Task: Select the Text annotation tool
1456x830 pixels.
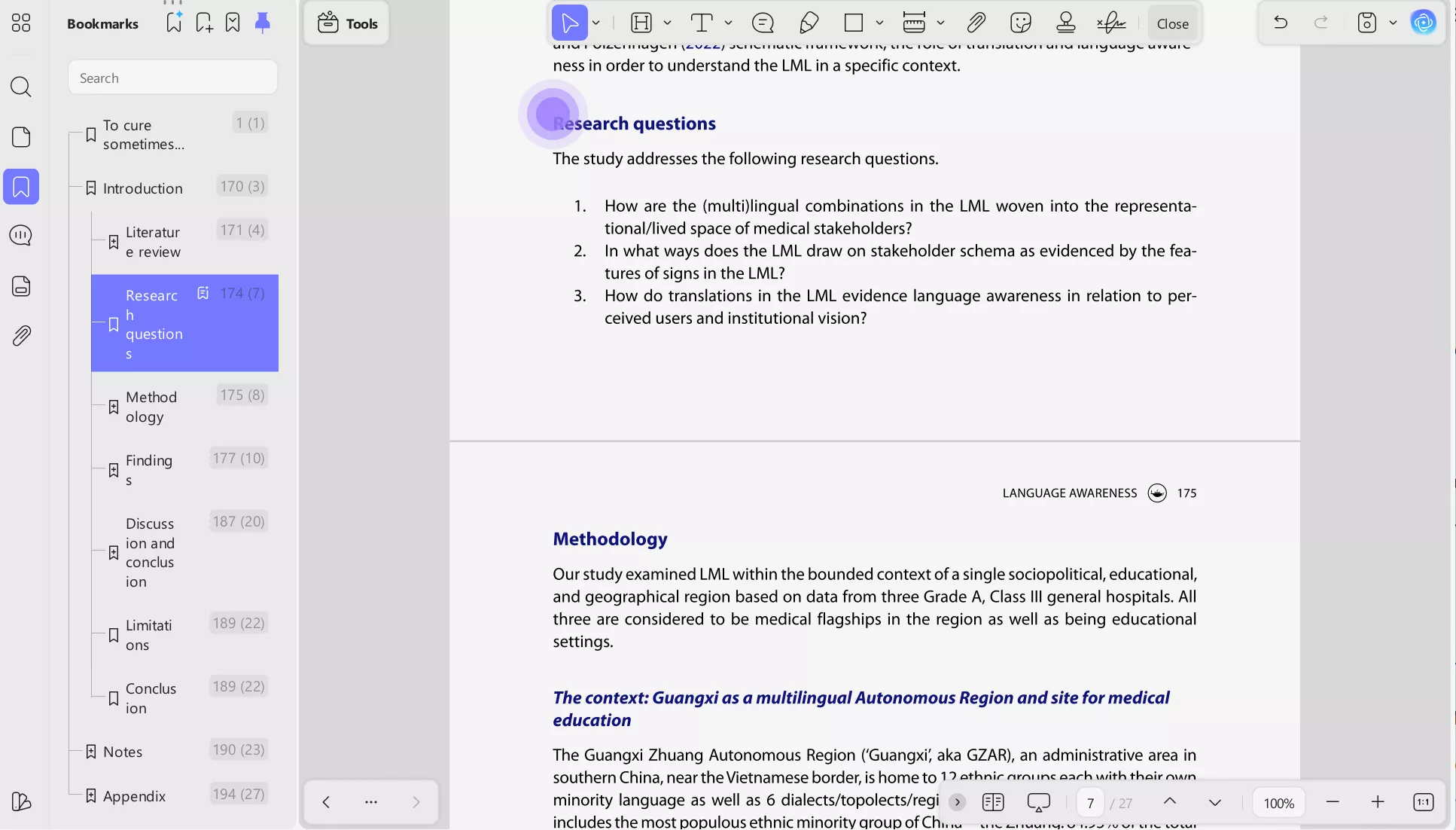Action: coord(702,23)
